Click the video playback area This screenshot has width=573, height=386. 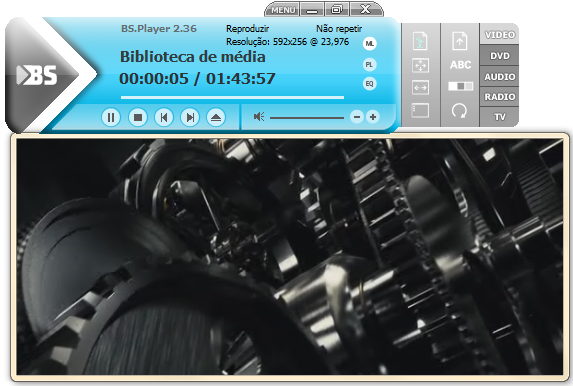pyautogui.click(x=290, y=257)
